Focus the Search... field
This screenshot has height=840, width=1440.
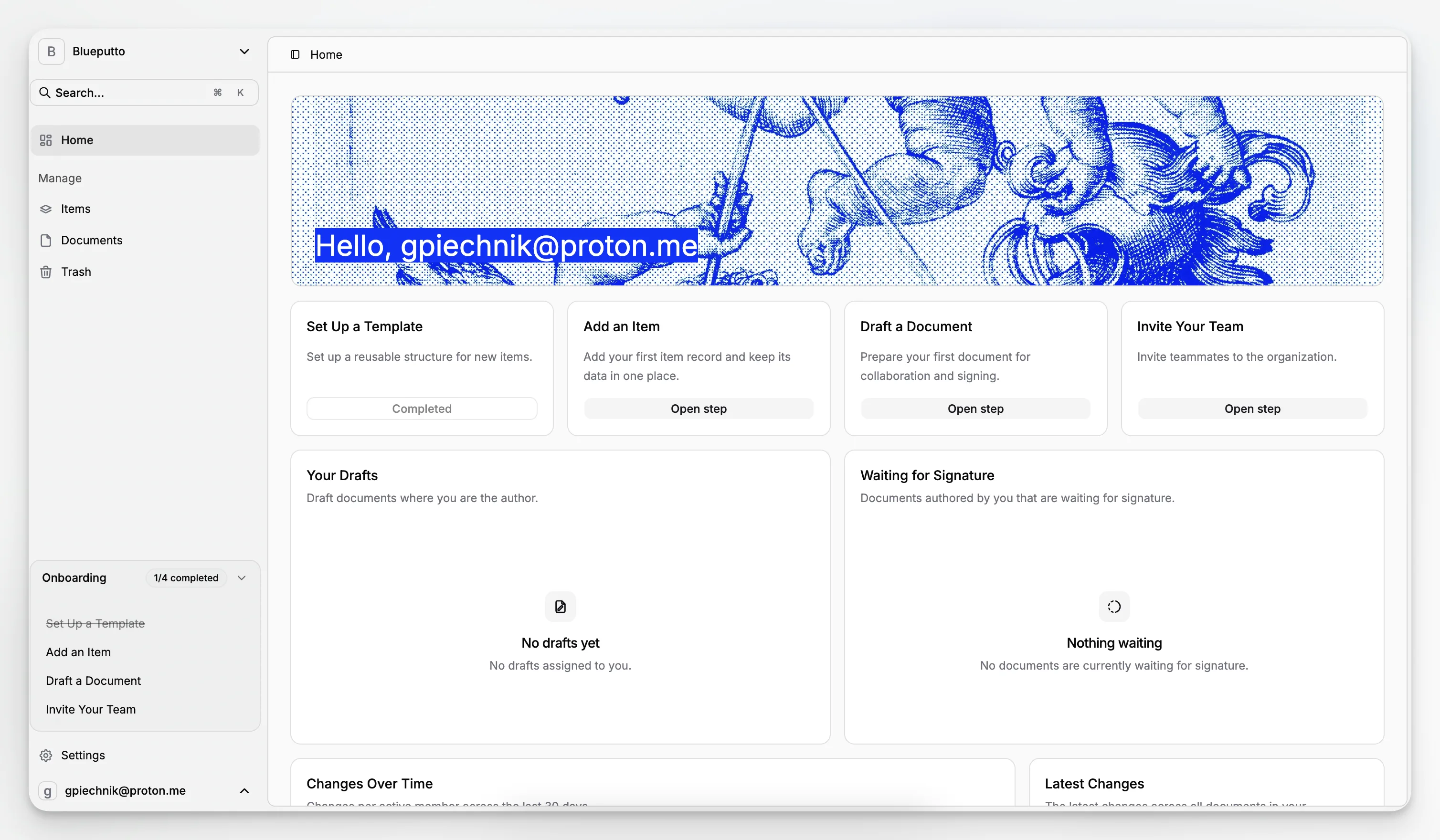point(144,93)
